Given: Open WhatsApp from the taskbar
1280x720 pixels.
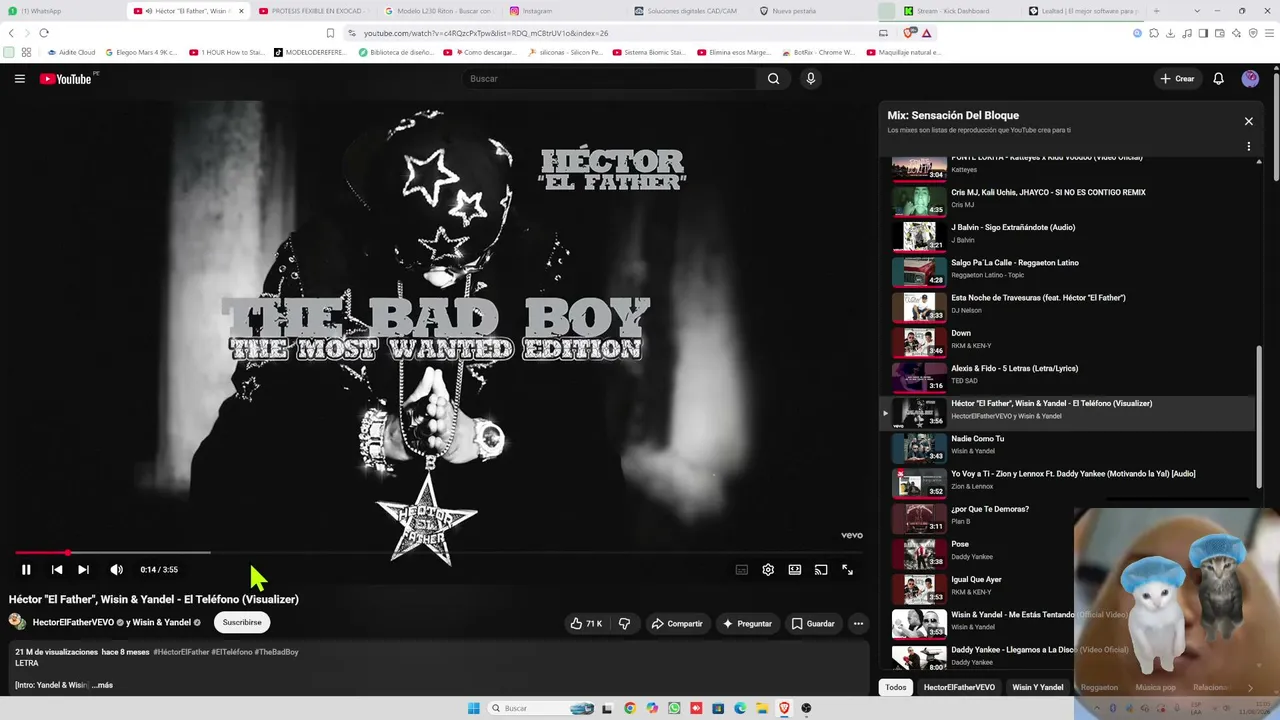Looking at the screenshot, I should click(x=674, y=708).
